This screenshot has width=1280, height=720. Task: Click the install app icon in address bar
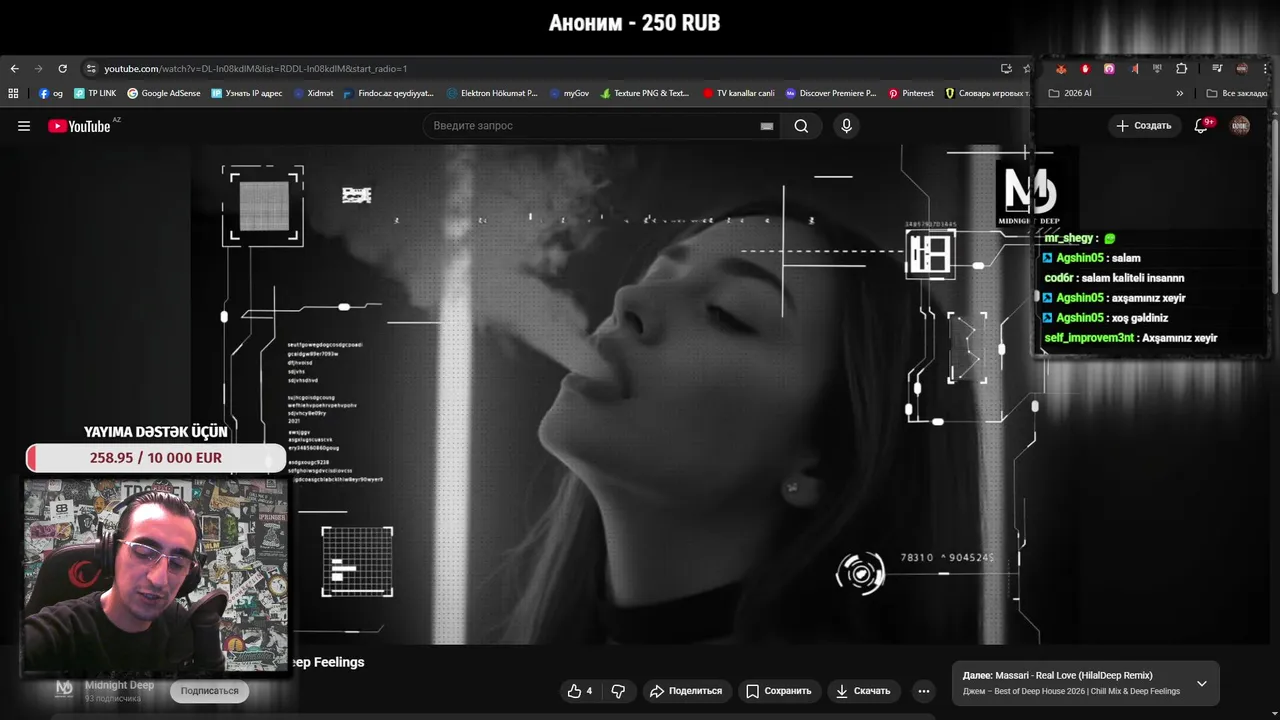pyautogui.click(x=1006, y=69)
